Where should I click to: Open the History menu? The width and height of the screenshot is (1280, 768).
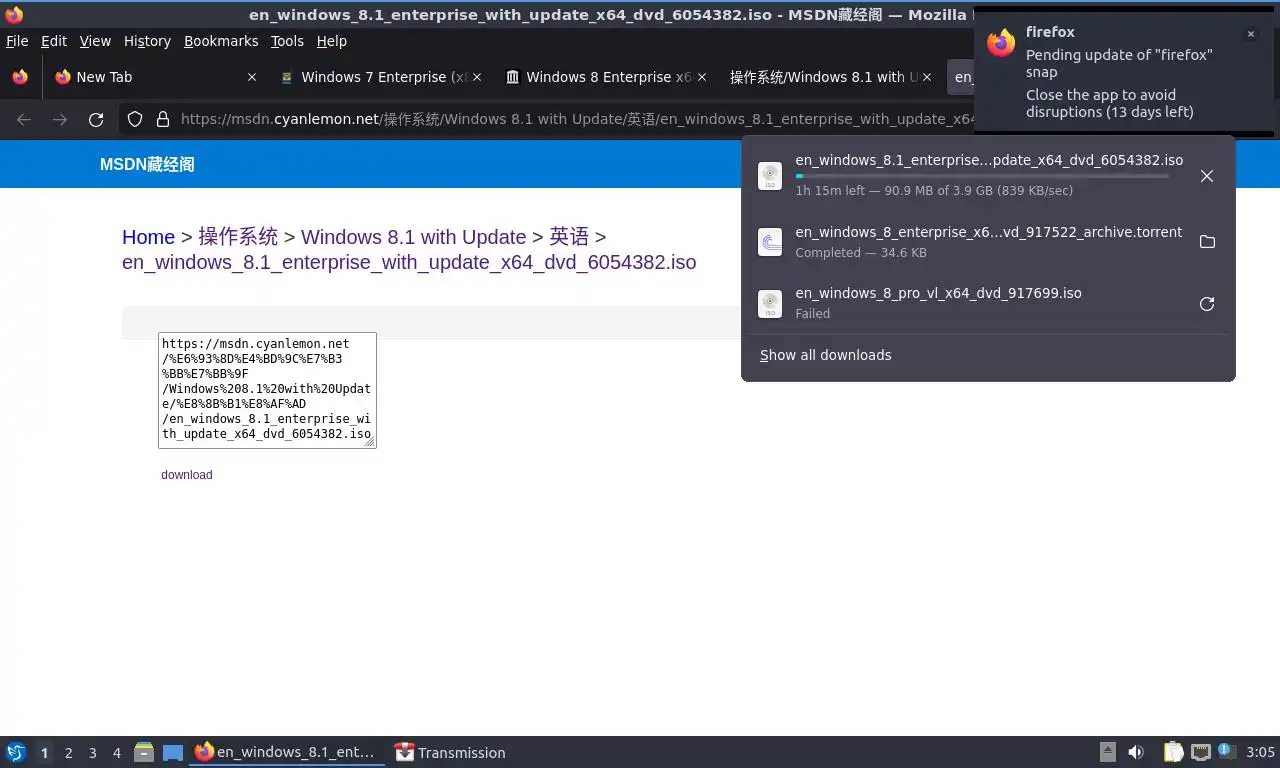[147, 41]
